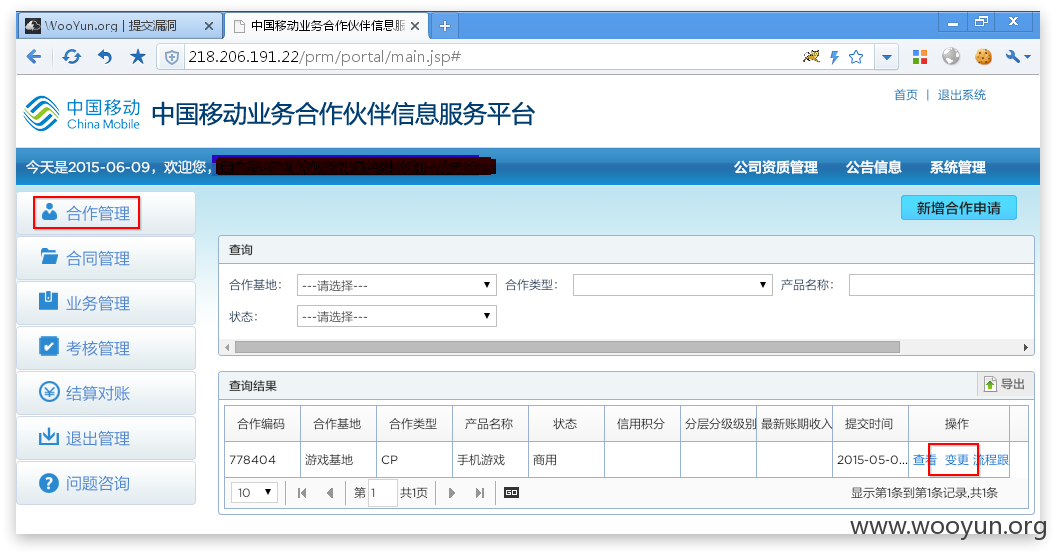The image size is (1056, 555).
Task: Click the 流程跟 link for row 778404
Action: tap(991, 460)
